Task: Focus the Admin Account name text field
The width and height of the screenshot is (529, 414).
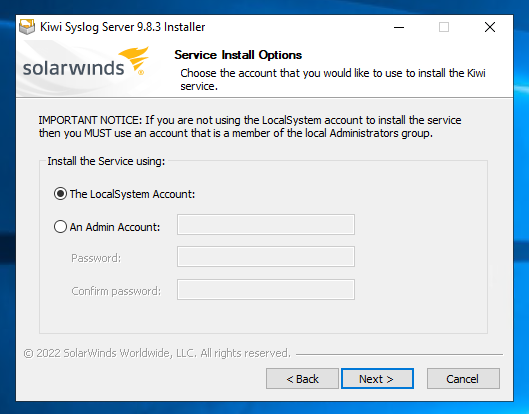Action: click(x=266, y=224)
